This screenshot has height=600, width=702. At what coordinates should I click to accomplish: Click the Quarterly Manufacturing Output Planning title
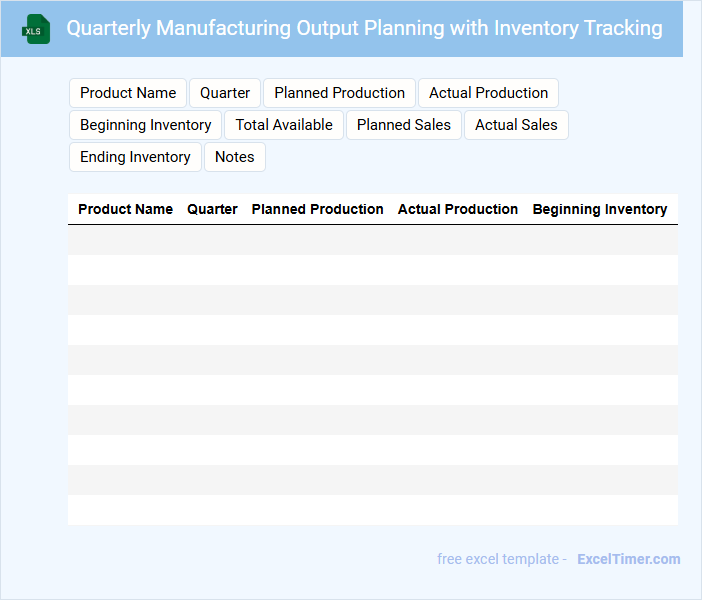coord(364,28)
